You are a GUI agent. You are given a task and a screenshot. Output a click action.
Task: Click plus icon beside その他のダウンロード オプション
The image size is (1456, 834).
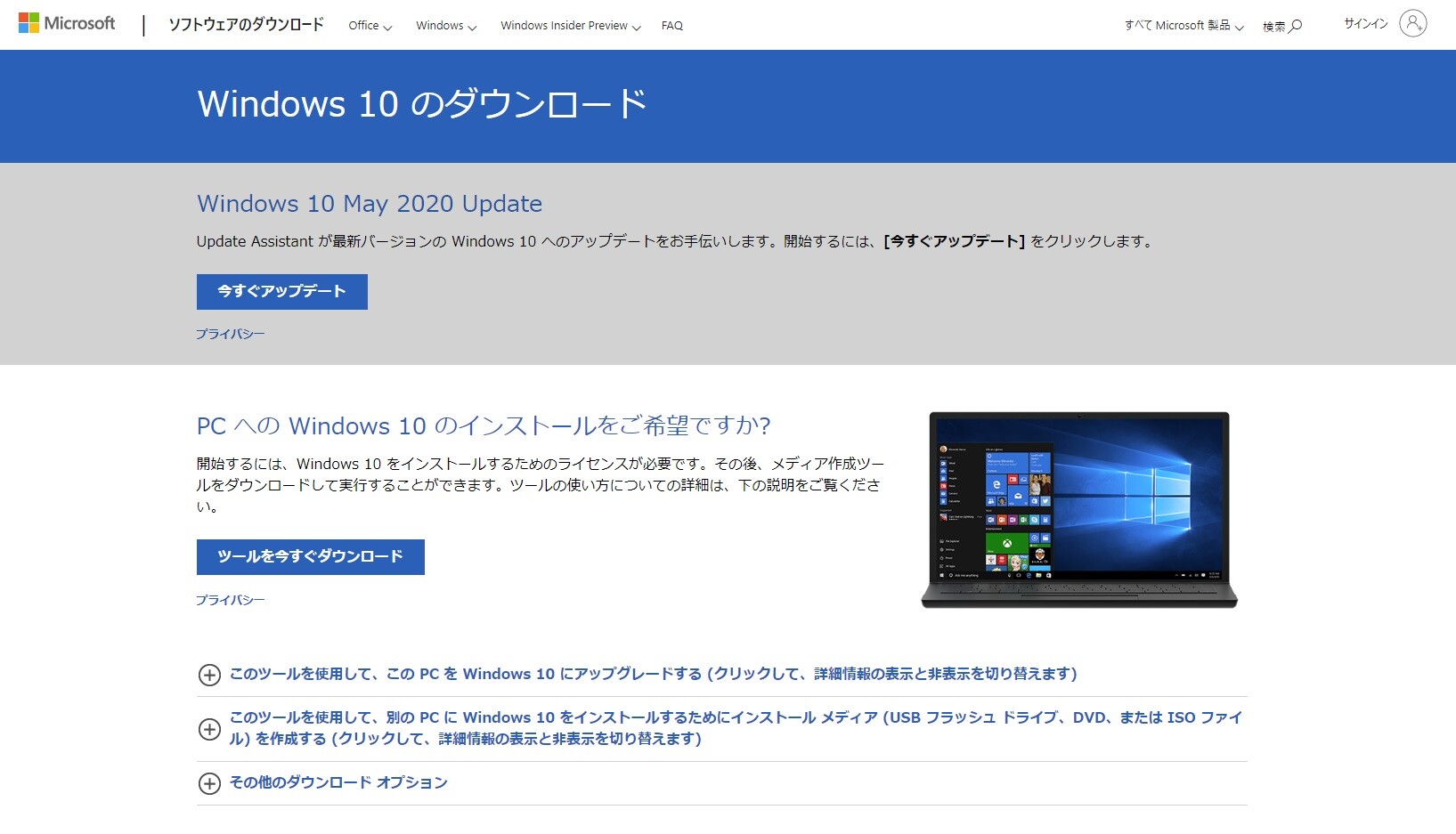[209, 783]
